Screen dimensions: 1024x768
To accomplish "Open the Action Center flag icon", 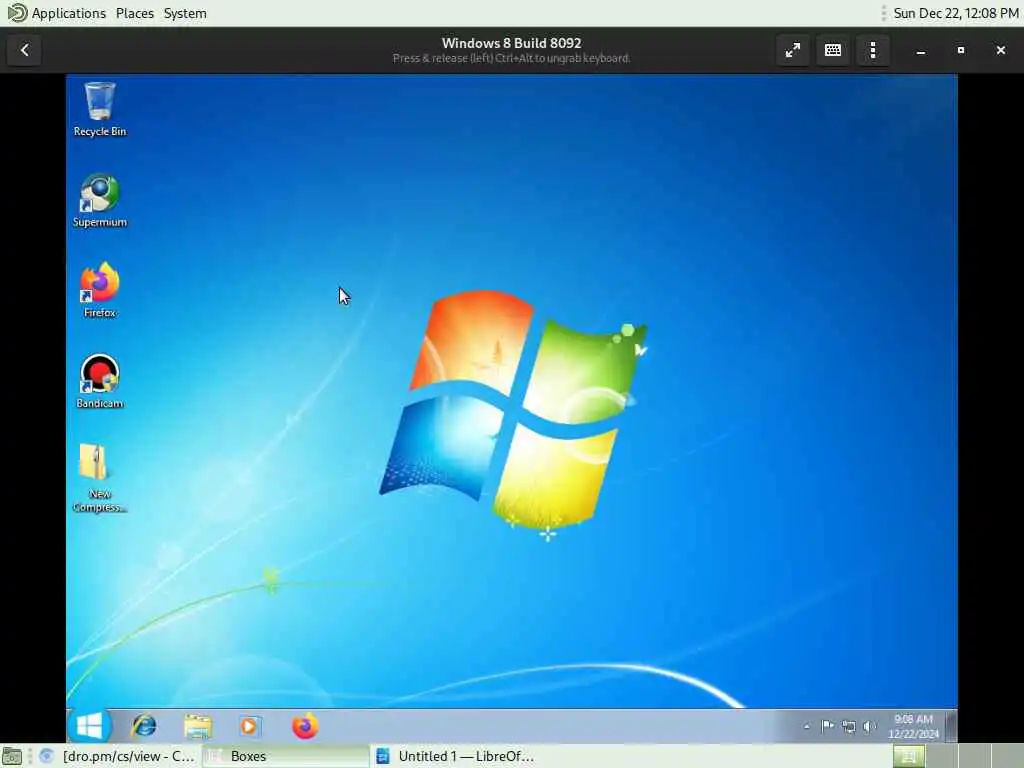I will coord(827,726).
